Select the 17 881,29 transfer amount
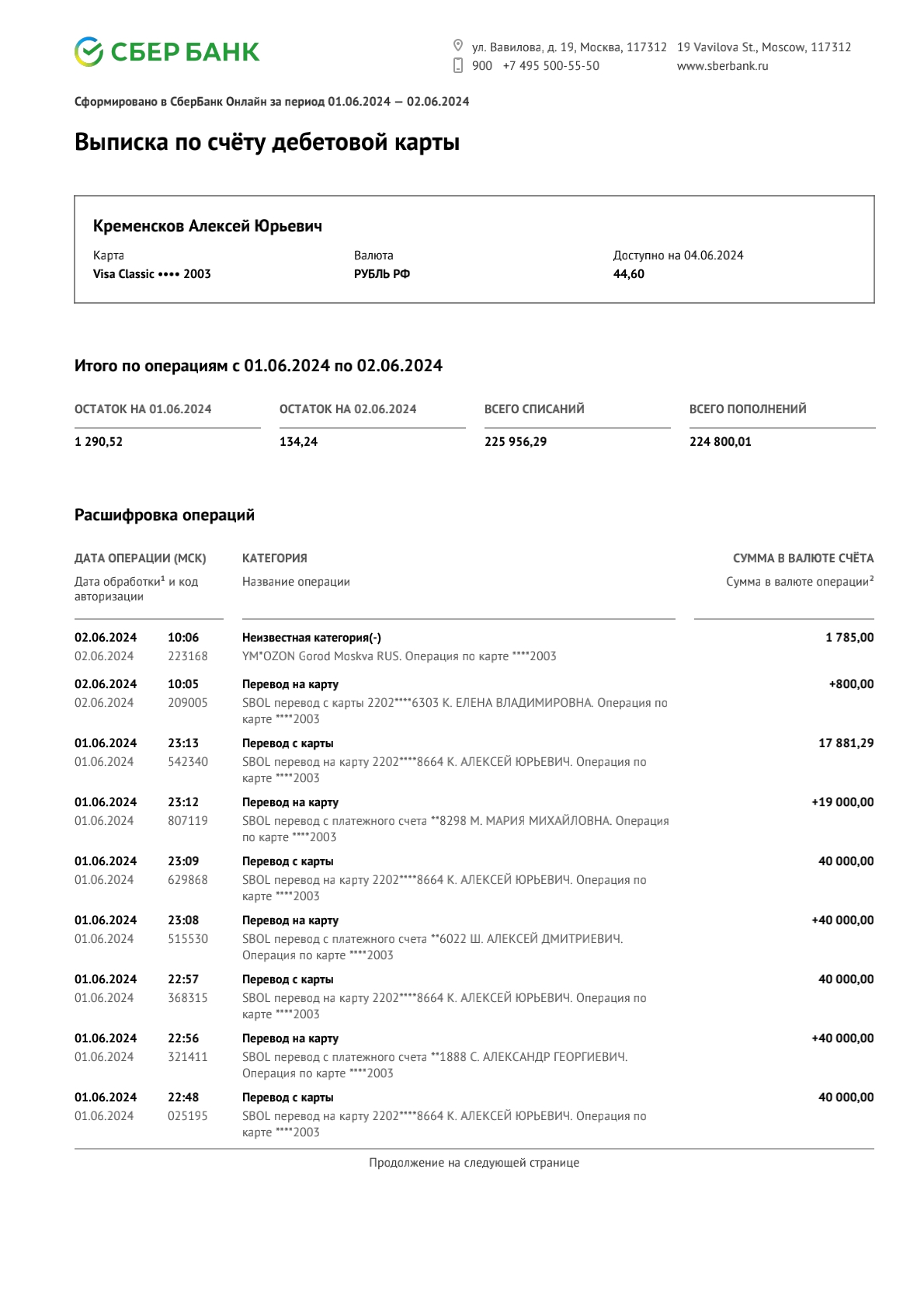 [x=846, y=743]
